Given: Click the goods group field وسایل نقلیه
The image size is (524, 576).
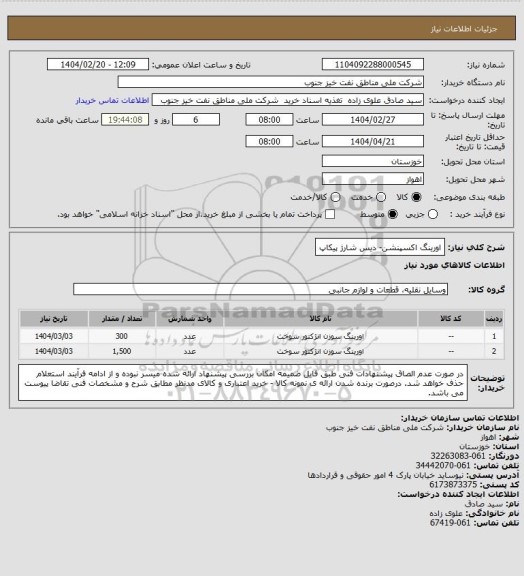Looking at the screenshot, I should click(x=261, y=289).
